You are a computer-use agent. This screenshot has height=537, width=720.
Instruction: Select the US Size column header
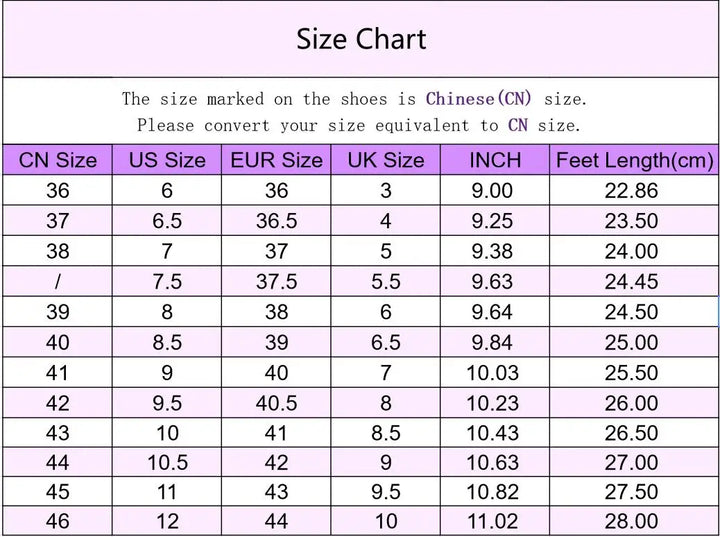pyautogui.click(x=167, y=160)
